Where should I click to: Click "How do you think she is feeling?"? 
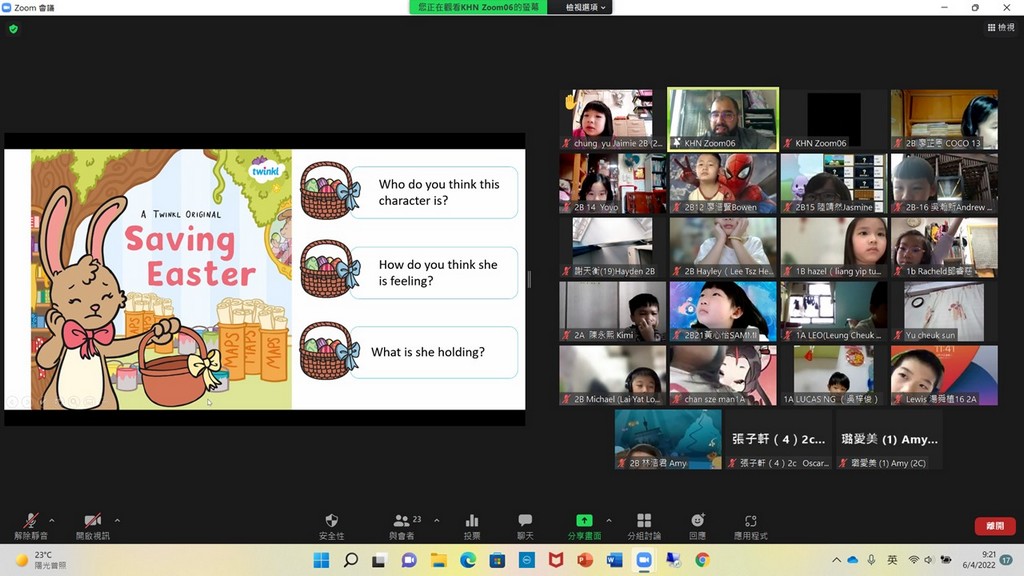click(438, 272)
